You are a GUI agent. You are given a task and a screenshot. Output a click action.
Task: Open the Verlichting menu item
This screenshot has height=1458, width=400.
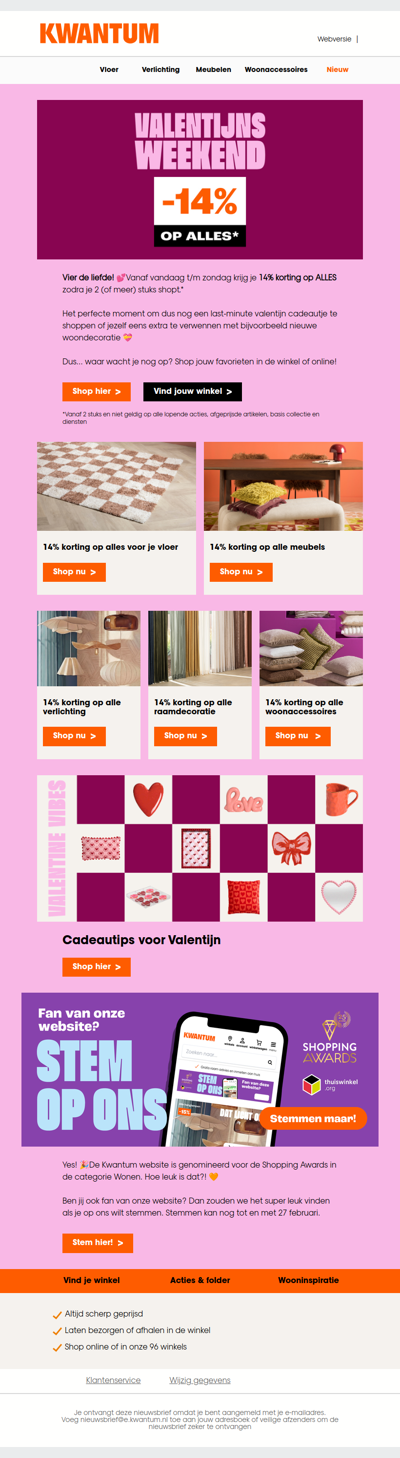tap(161, 70)
